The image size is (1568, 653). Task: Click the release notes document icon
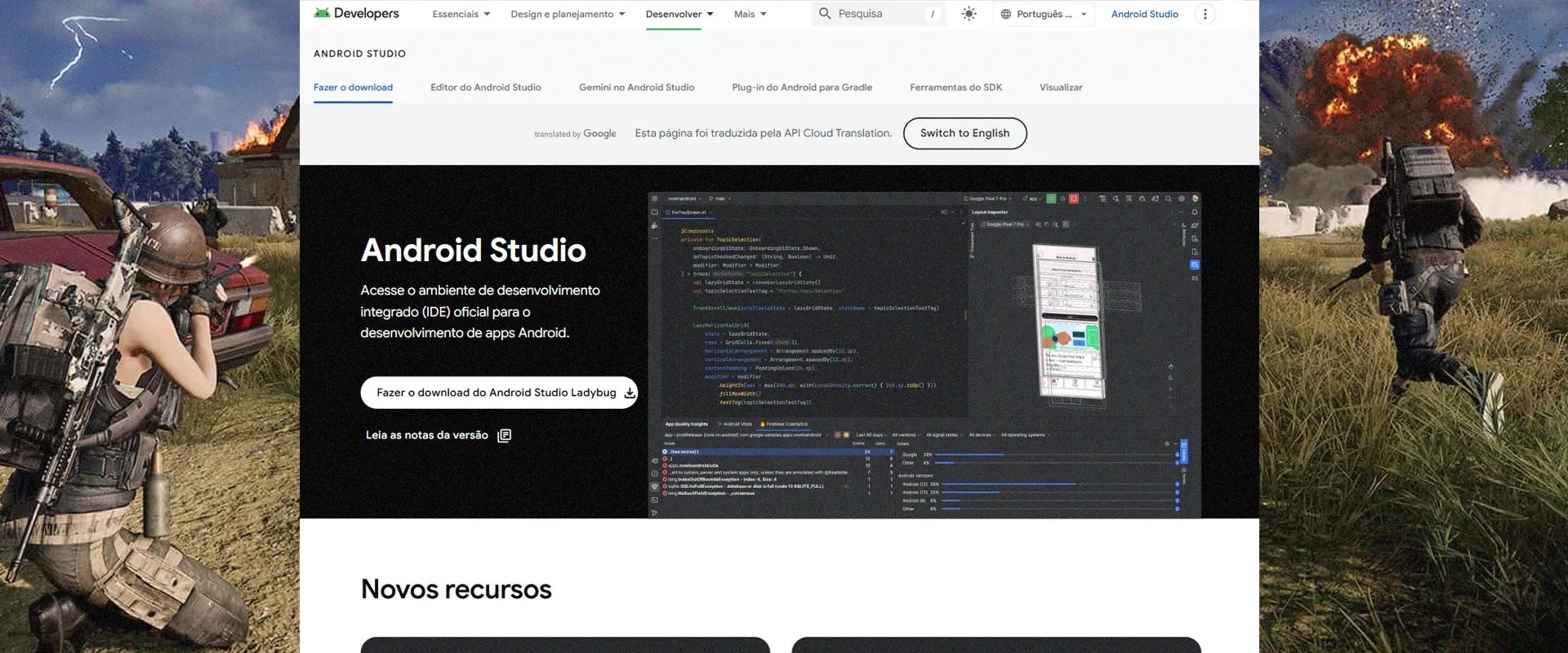[505, 435]
